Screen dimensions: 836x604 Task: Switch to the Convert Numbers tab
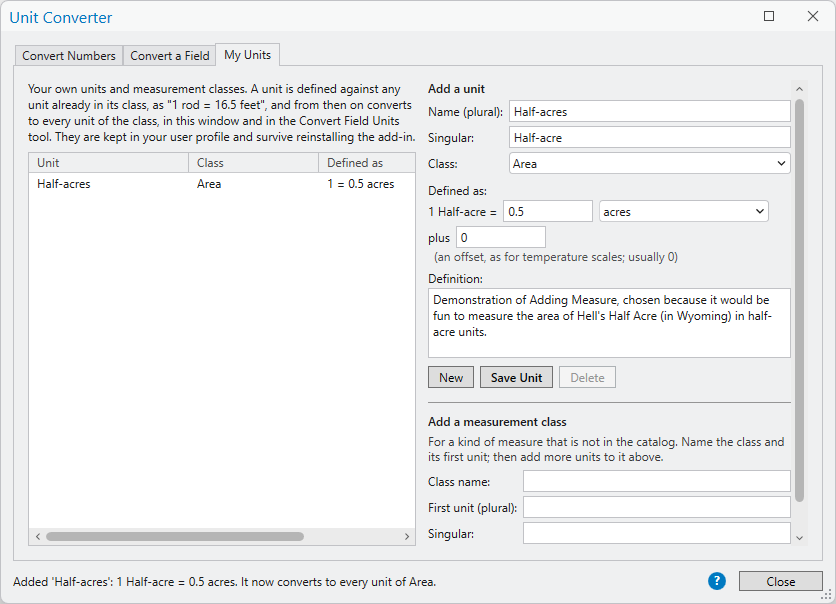pyautogui.click(x=69, y=55)
